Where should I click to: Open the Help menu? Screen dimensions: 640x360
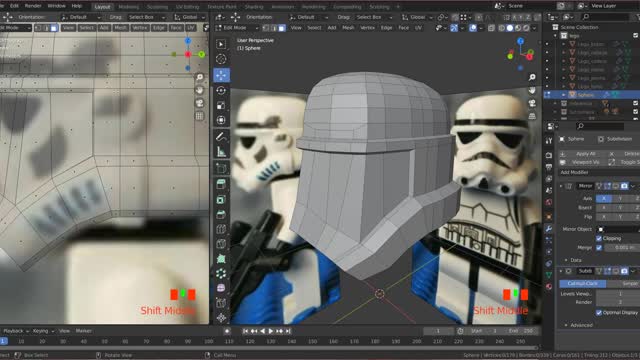pos(77,6)
